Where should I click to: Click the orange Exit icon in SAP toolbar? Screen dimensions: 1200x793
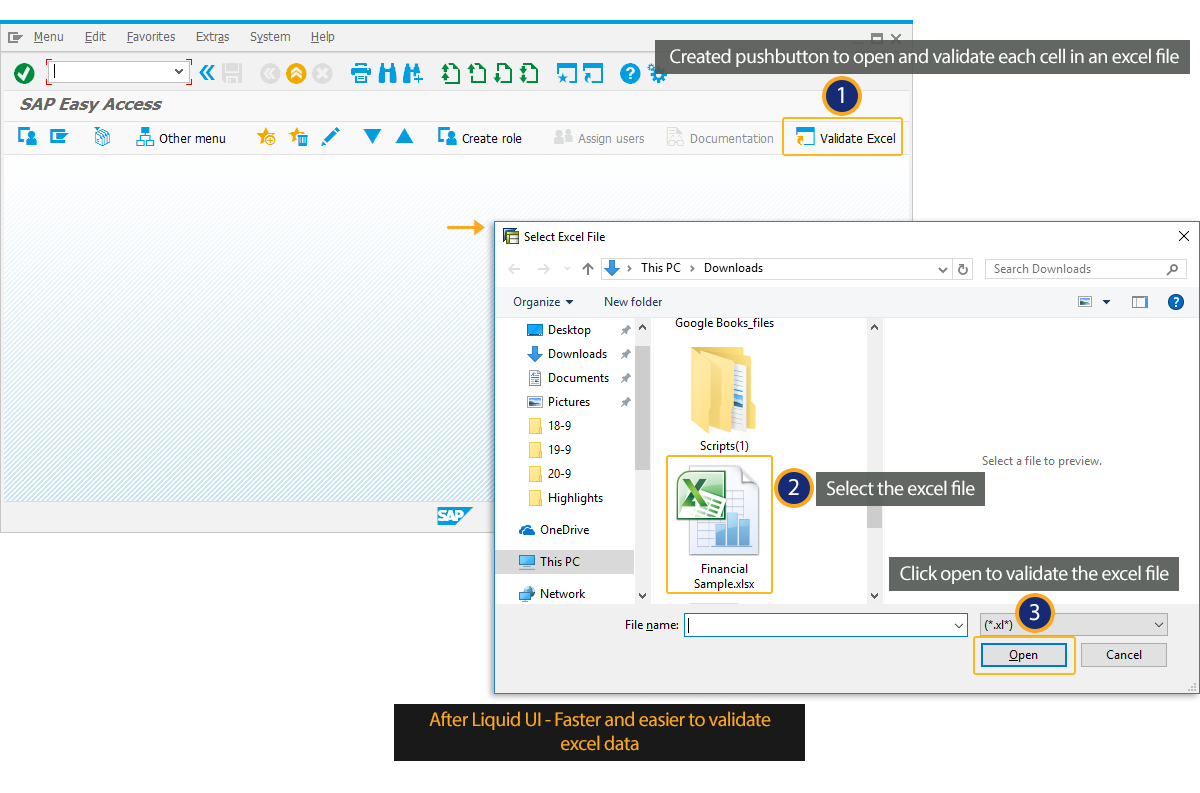[x=296, y=73]
